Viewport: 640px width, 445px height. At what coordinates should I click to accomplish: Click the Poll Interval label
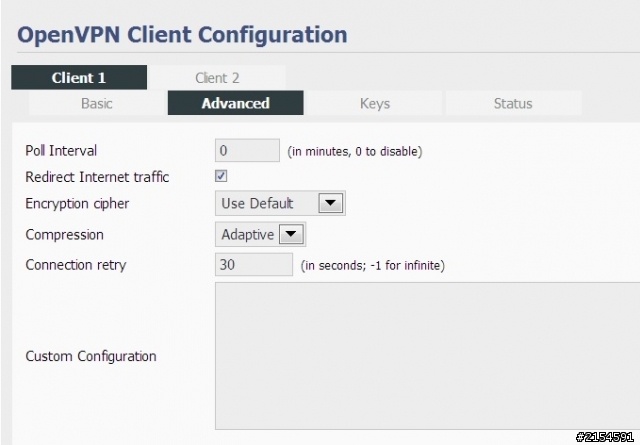[61, 151]
